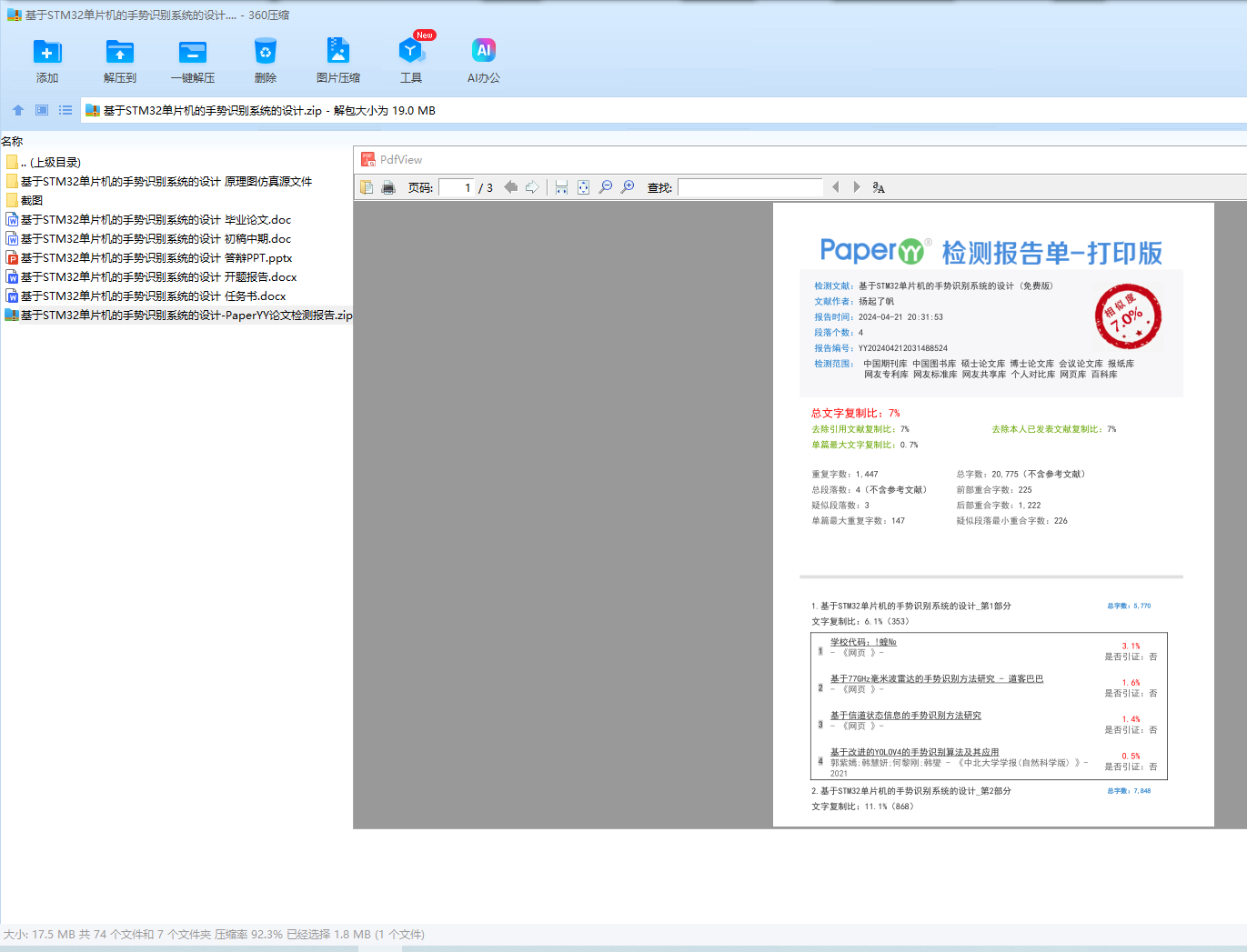Screen dimensions: 1247x952
Task: Zoom in the PDF preview
Action: point(628,187)
